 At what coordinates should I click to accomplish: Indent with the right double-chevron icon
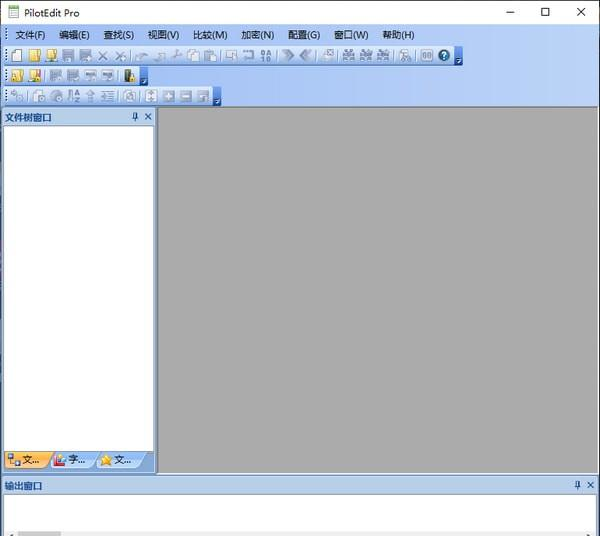click(288, 56)
